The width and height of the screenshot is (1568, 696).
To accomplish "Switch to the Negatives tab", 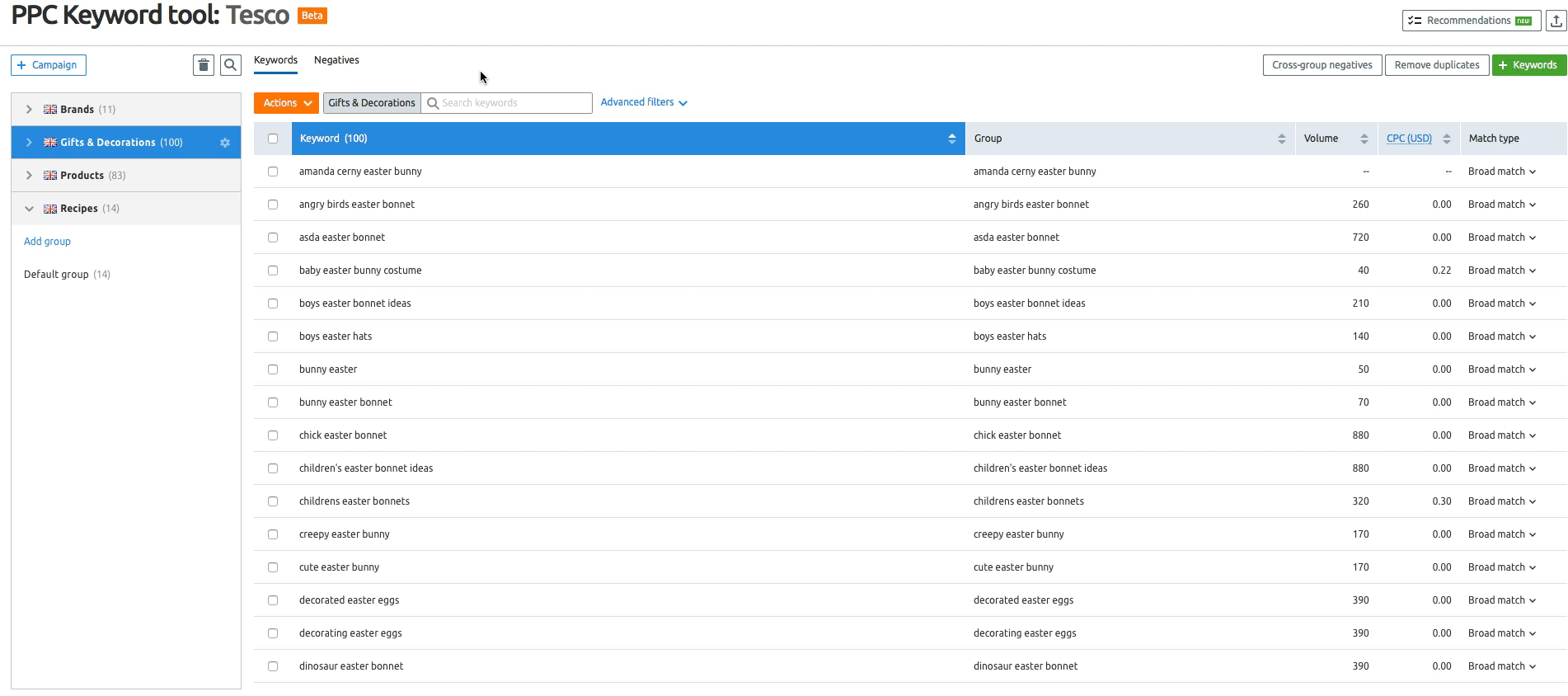I will pos(336,60).
